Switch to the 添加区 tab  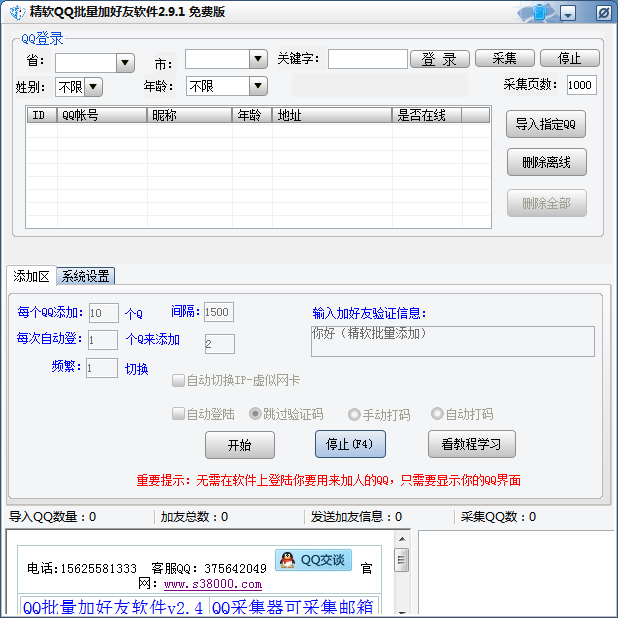pyautogui.click(x=32, y=276)
